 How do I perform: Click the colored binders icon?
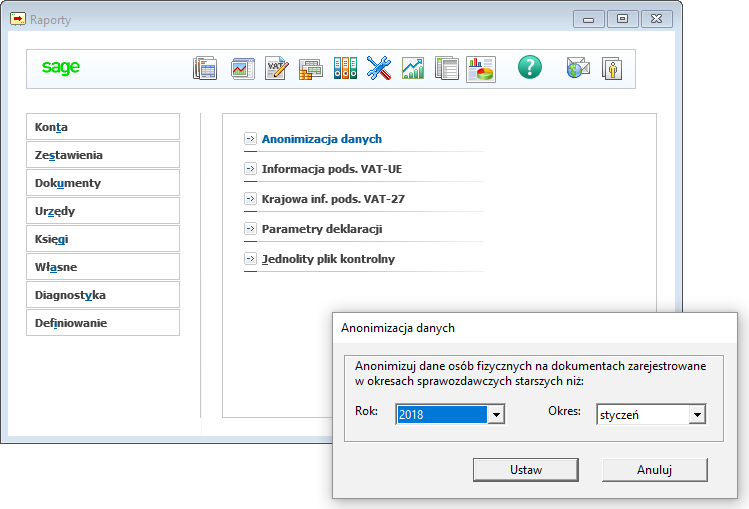[345, 68]
